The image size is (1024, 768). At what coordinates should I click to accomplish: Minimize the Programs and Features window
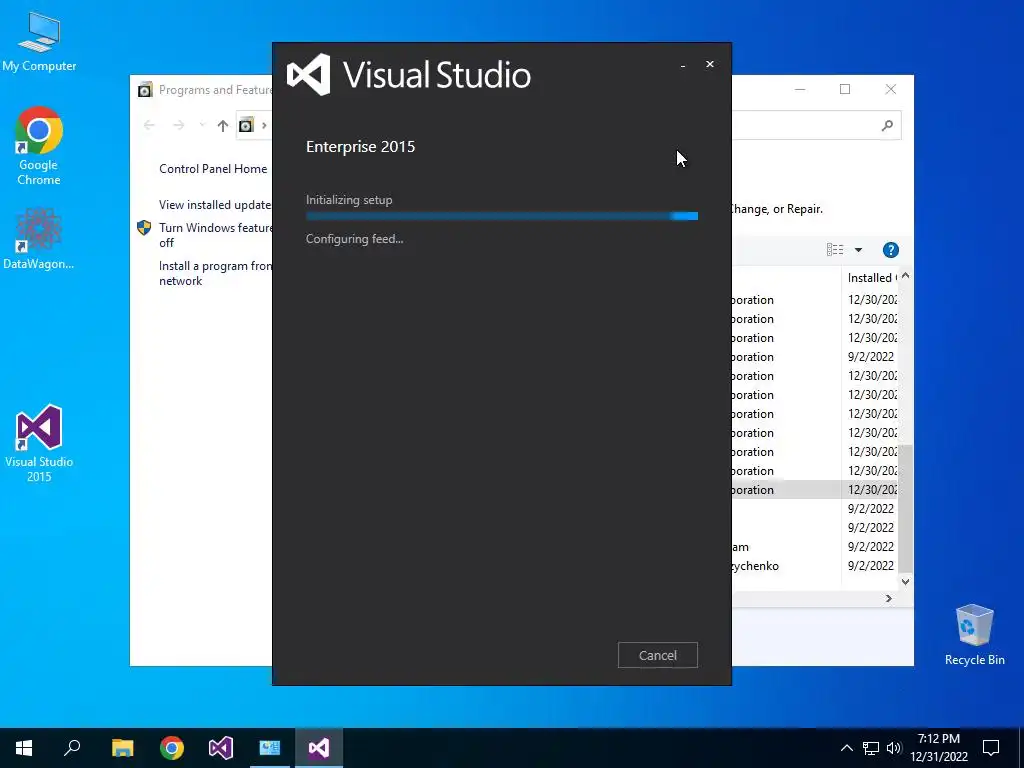coord(800,89)
